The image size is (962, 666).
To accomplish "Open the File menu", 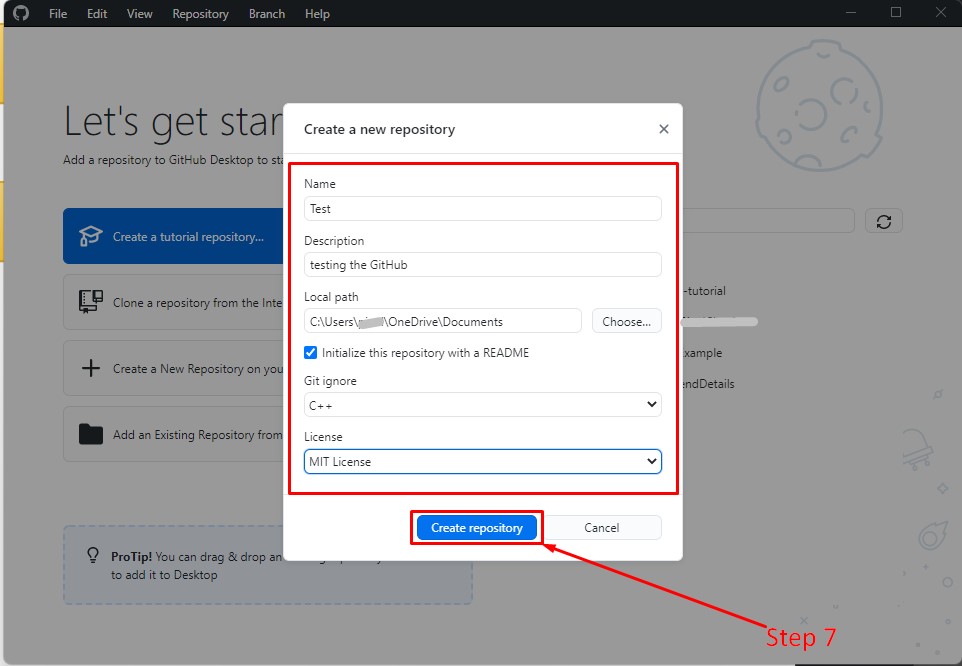I will point(58,13).
